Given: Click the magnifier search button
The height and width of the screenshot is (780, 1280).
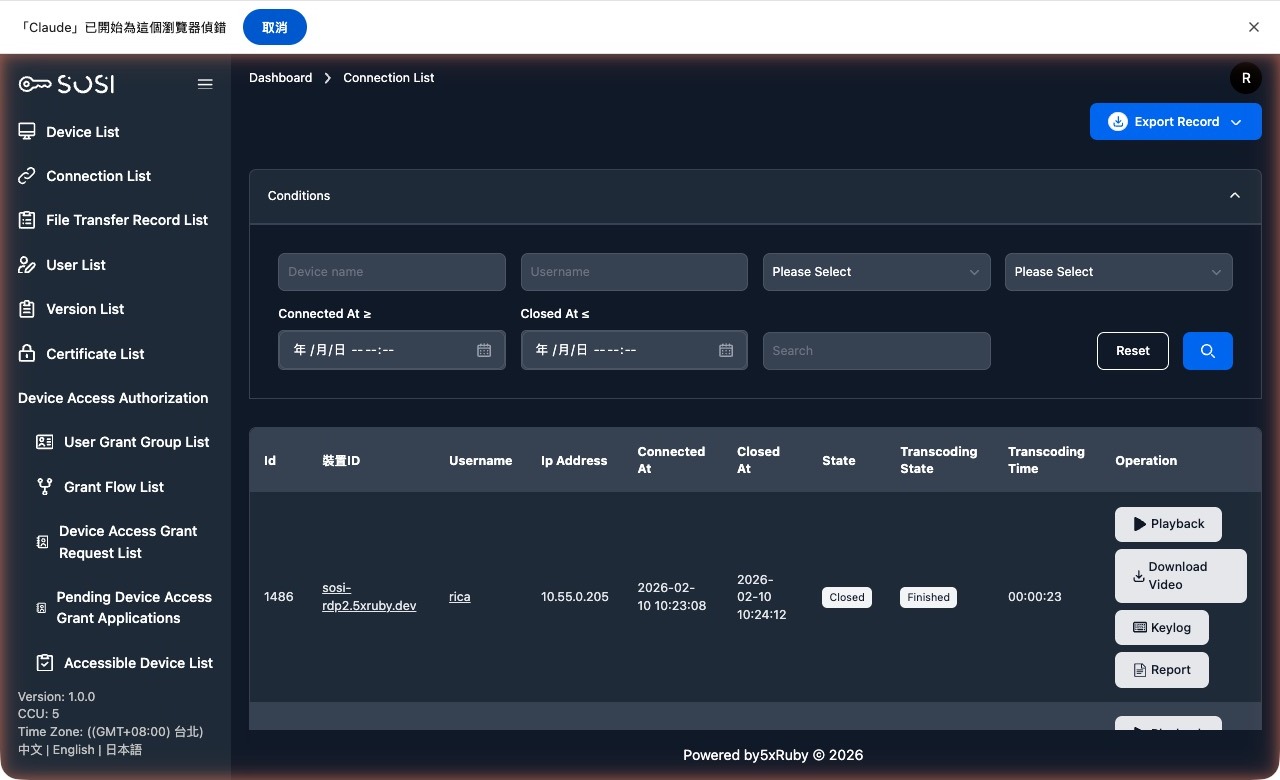Looking at the screenshot, I should [1207, 351].
